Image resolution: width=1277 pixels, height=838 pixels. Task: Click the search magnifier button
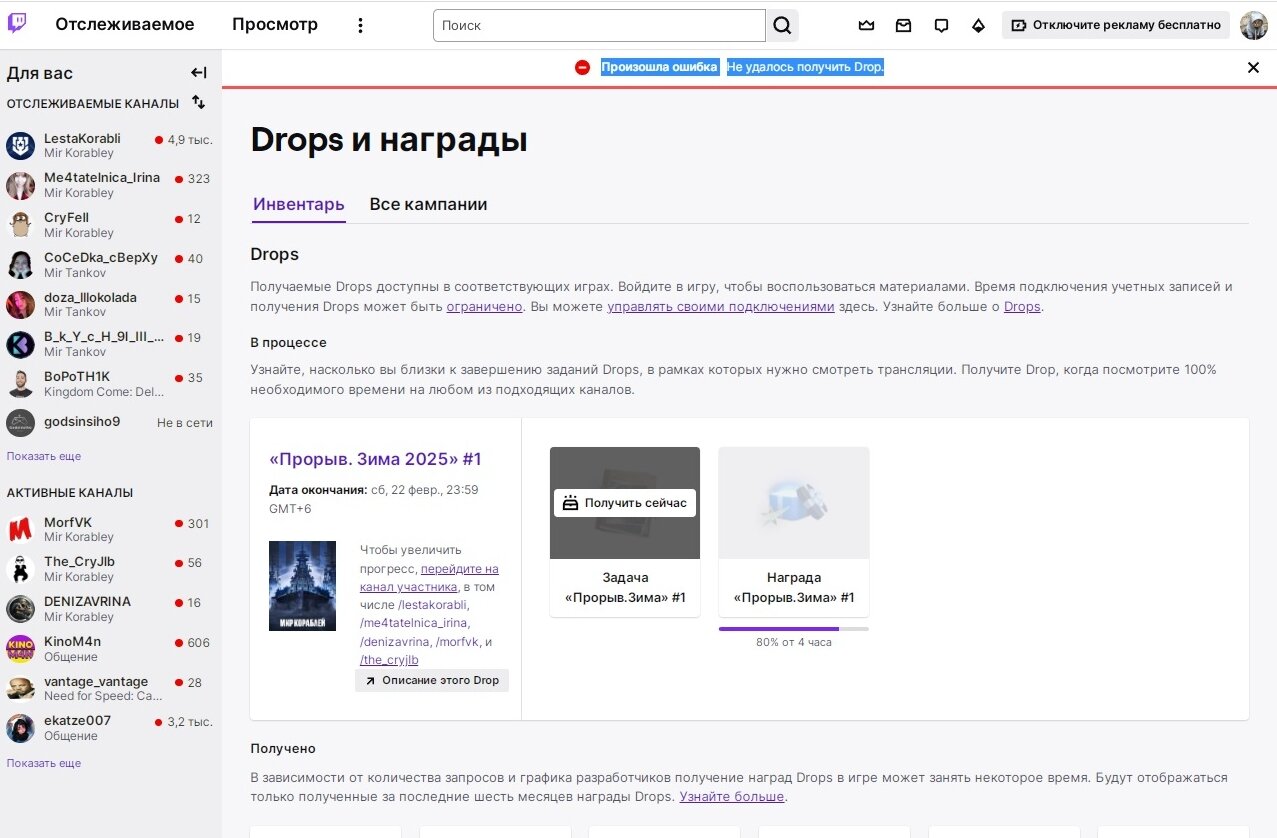pyautogui.click(x=782, y=25)
